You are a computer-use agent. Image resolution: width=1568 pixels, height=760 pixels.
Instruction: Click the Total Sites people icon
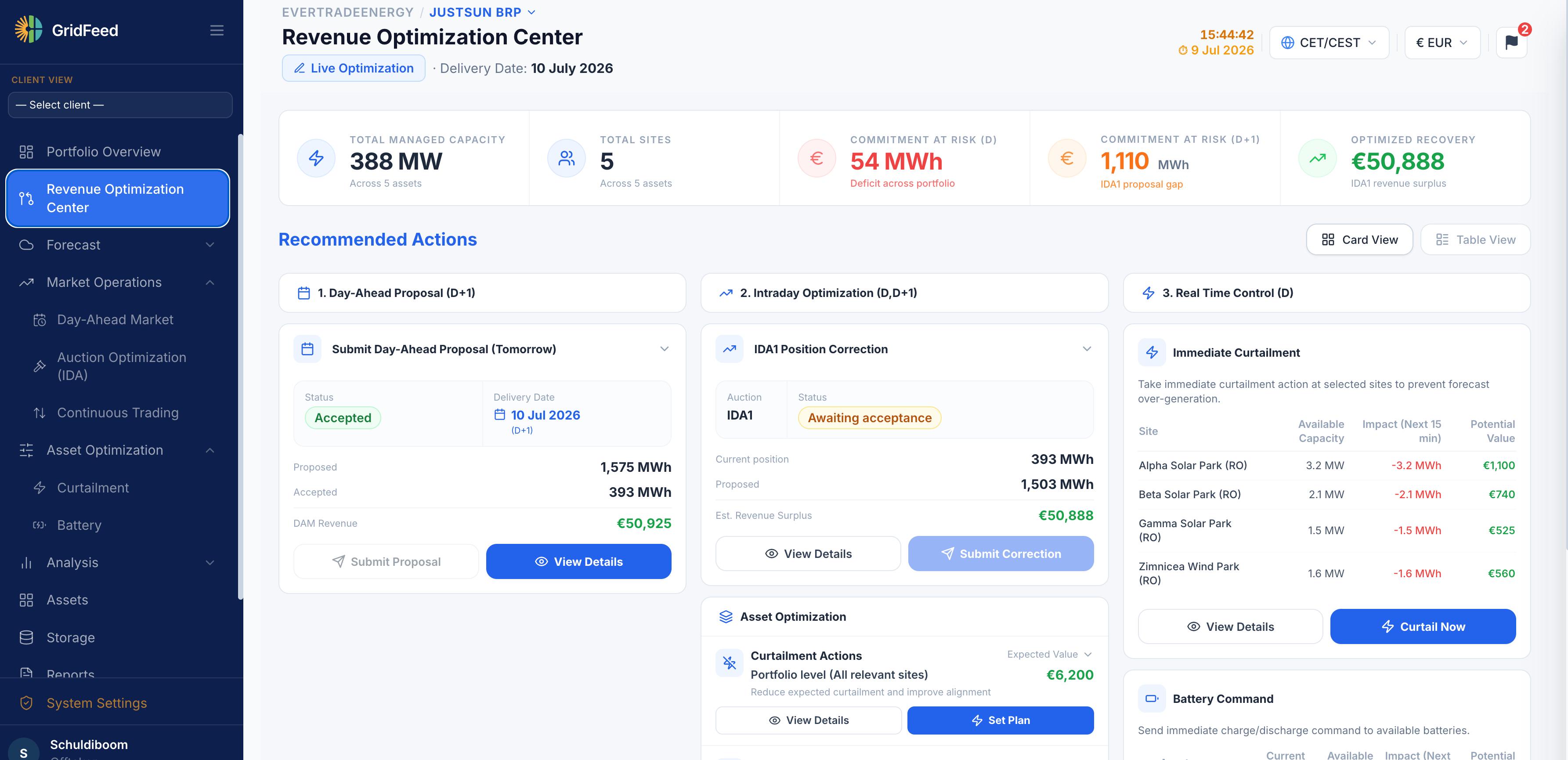(x=566, y=158)
